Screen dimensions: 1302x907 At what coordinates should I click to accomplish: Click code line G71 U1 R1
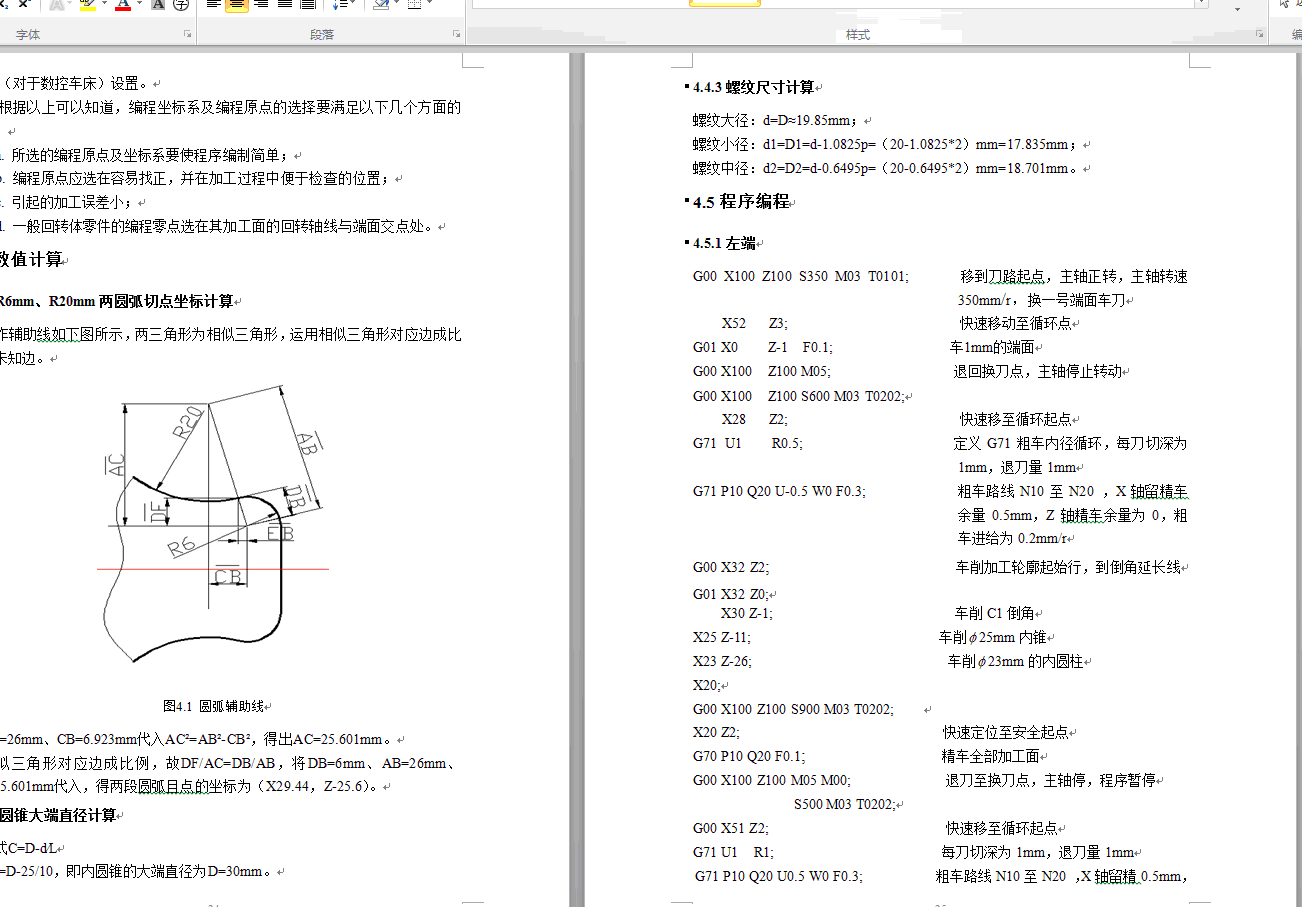[x=733, y=852]
